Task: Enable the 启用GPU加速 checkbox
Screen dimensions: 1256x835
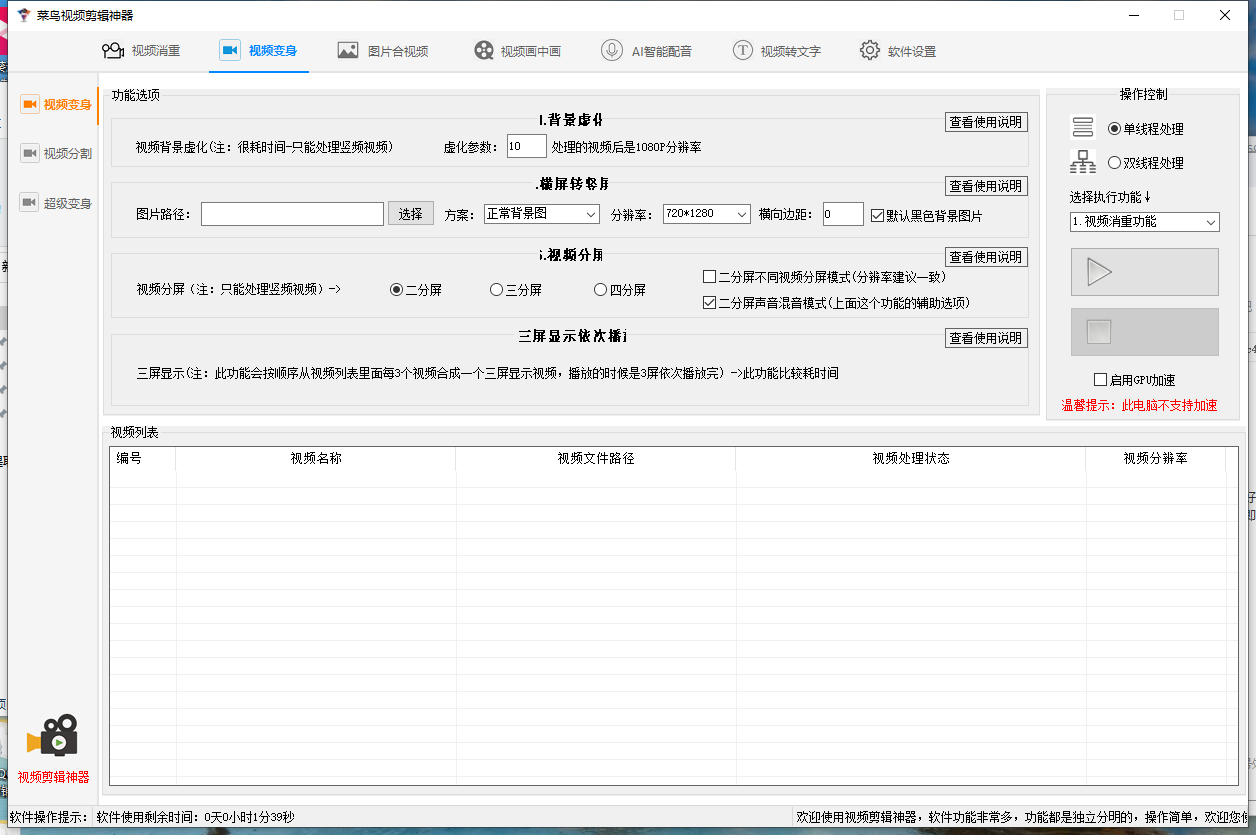Action: (1101, 380)
